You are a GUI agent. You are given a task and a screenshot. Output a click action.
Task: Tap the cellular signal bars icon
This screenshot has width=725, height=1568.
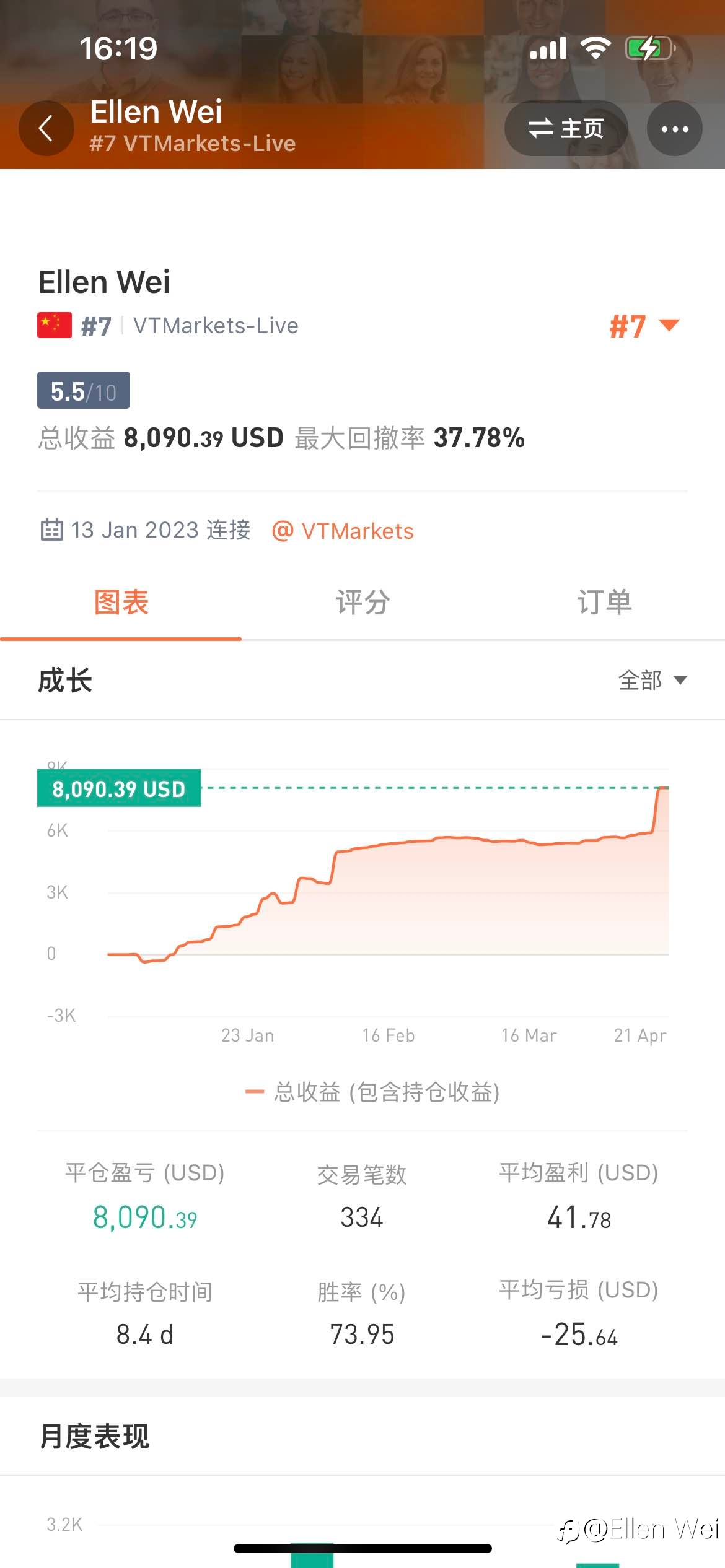(x=548, y=48)
